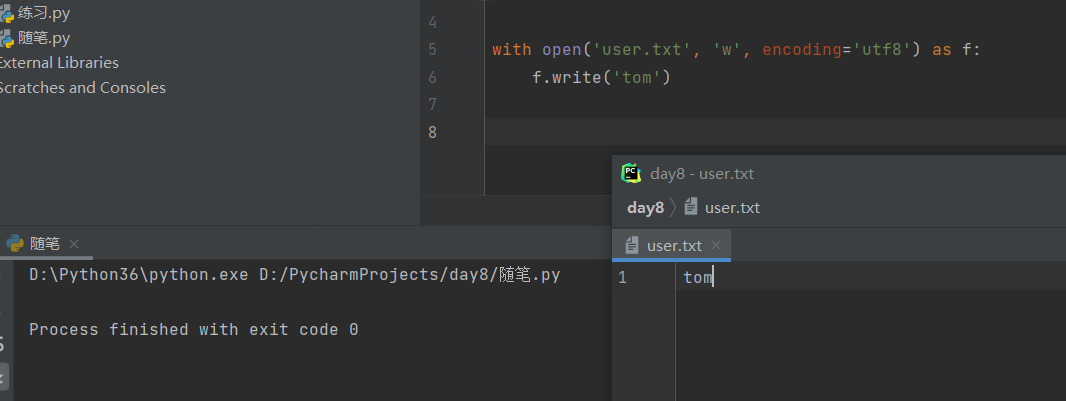
Task: Click the Python icon beside 练习.py
Action: pyautogui.click(x=6, y=14)
